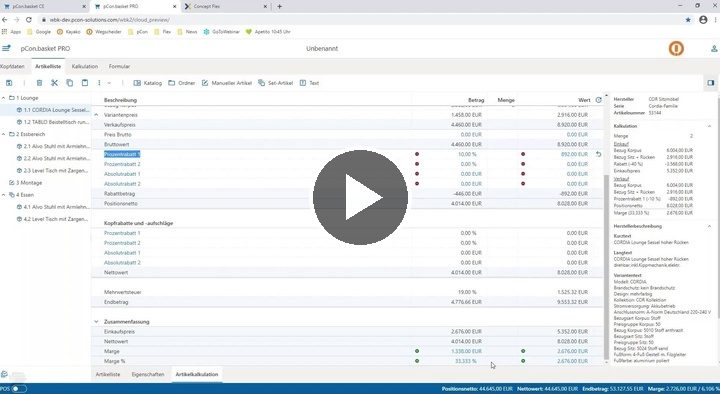Click the refresh icon in the Wert column header
This screenshot has width=720, height=394.
pyautogui.click(x=598, y=100)
